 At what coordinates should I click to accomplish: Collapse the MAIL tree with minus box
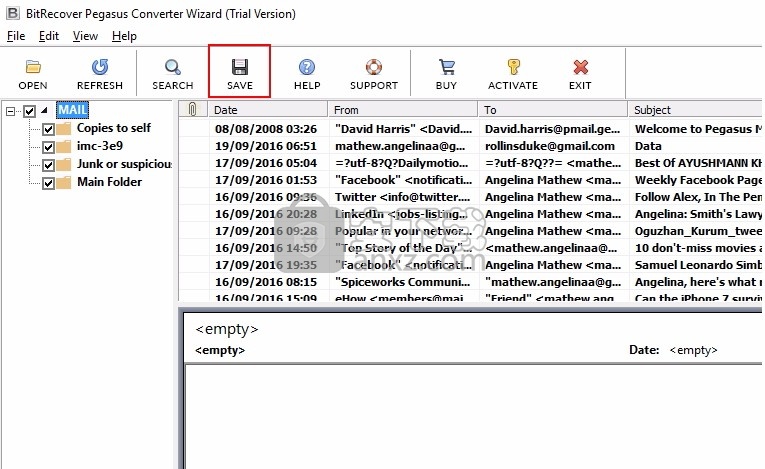point(10,111)
